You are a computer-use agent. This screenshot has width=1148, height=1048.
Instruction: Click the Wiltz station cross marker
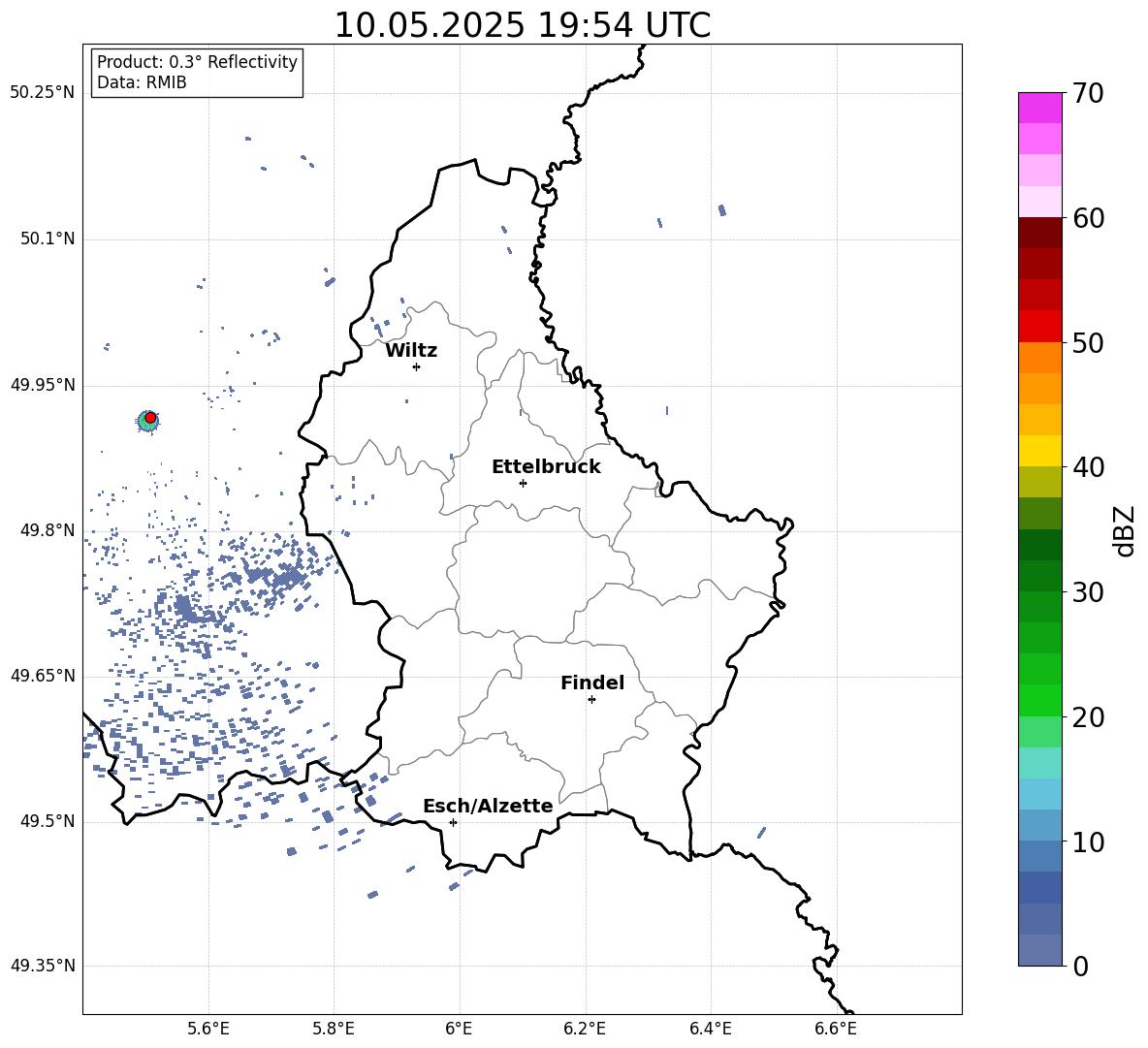(417, 366)
